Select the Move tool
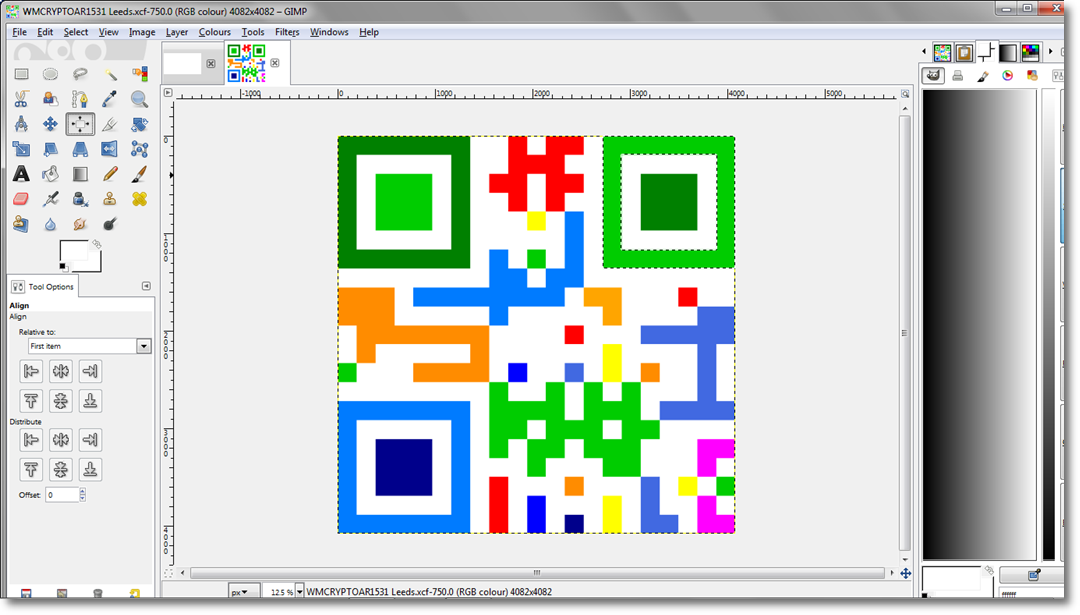 tap(50, 124)
